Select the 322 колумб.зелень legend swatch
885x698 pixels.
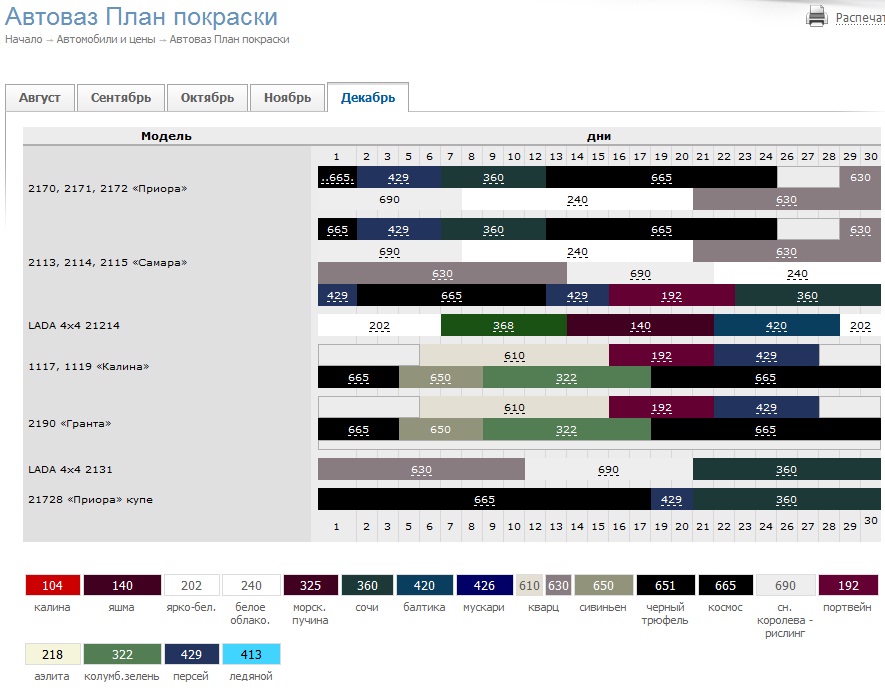click(x=122, y=654)
